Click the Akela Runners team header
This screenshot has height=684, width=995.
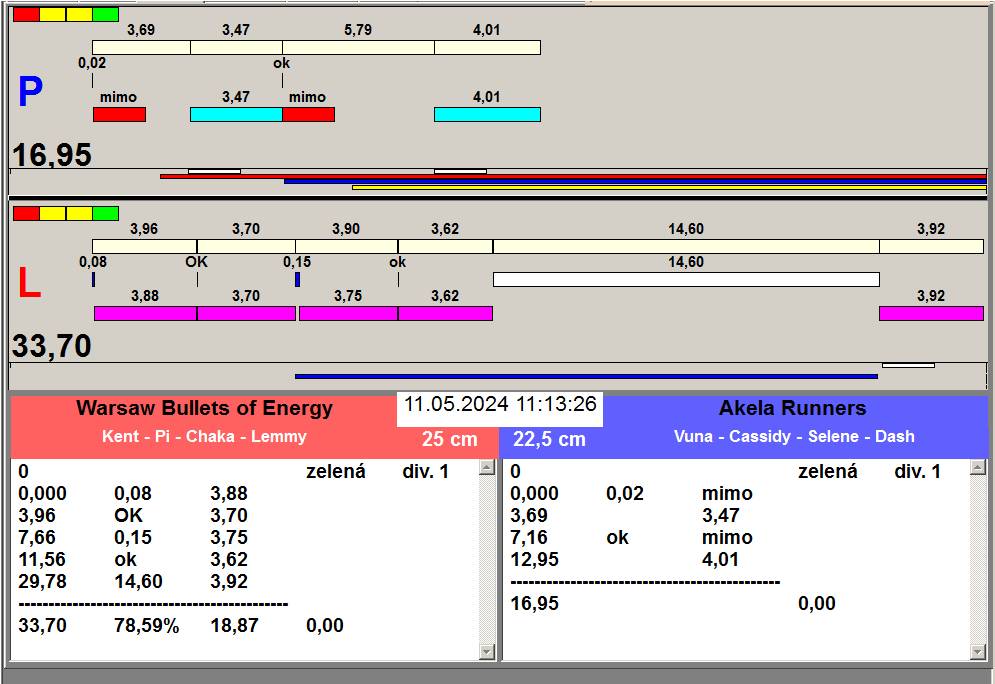coord(792,409)
